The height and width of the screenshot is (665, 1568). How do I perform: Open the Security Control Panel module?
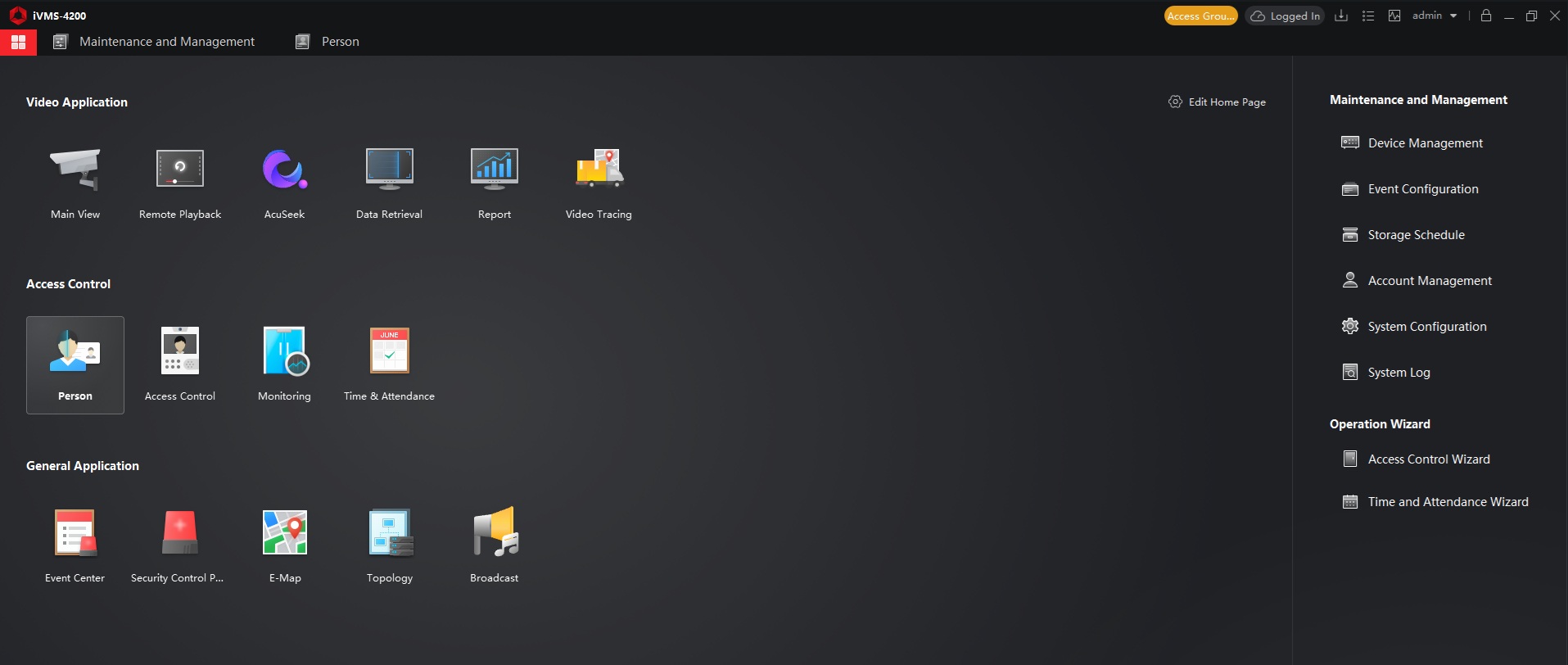point(180,547)
